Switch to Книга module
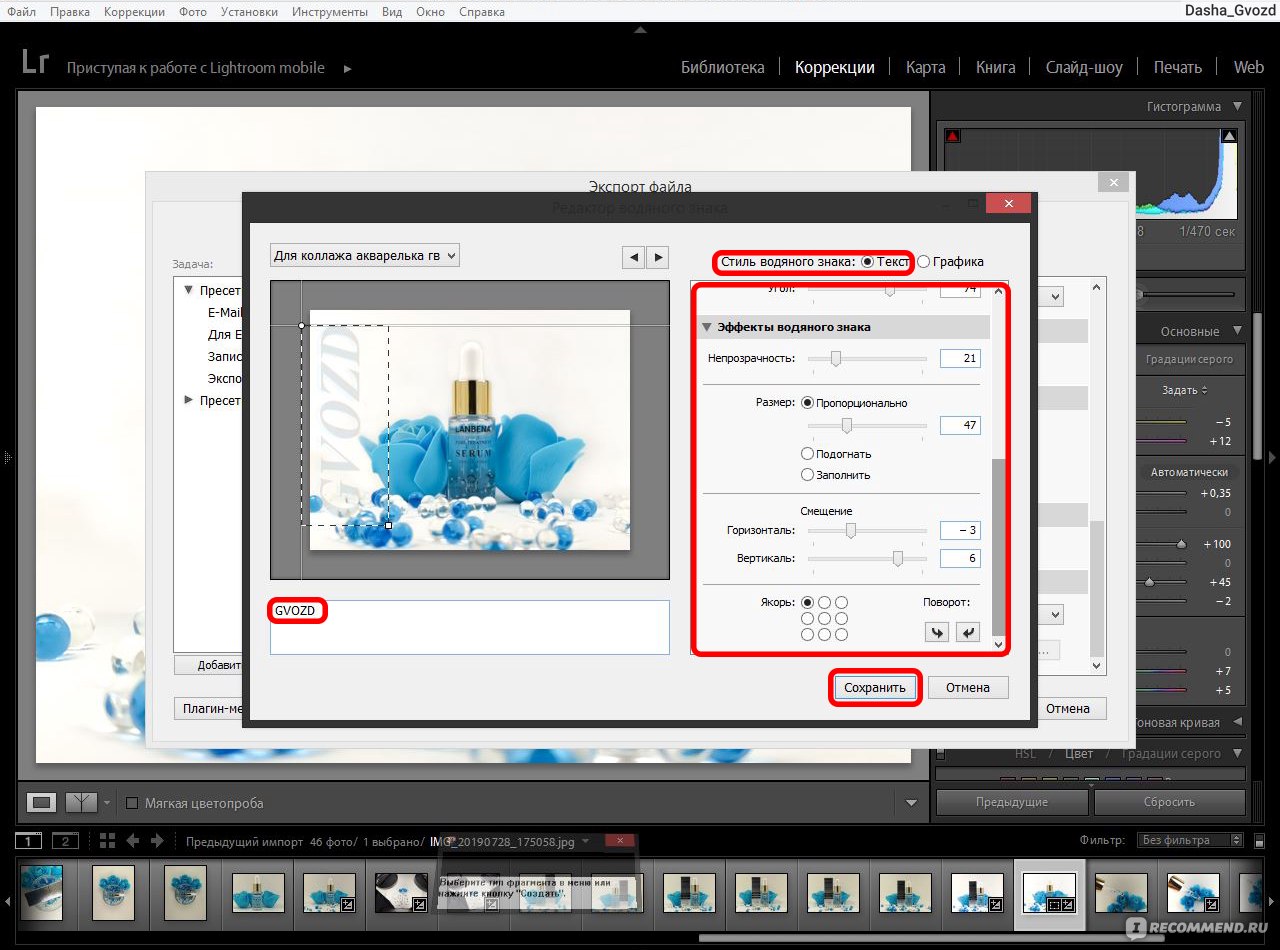The height and width of the screenshot is (950, 1280). [x=995, y=67]
